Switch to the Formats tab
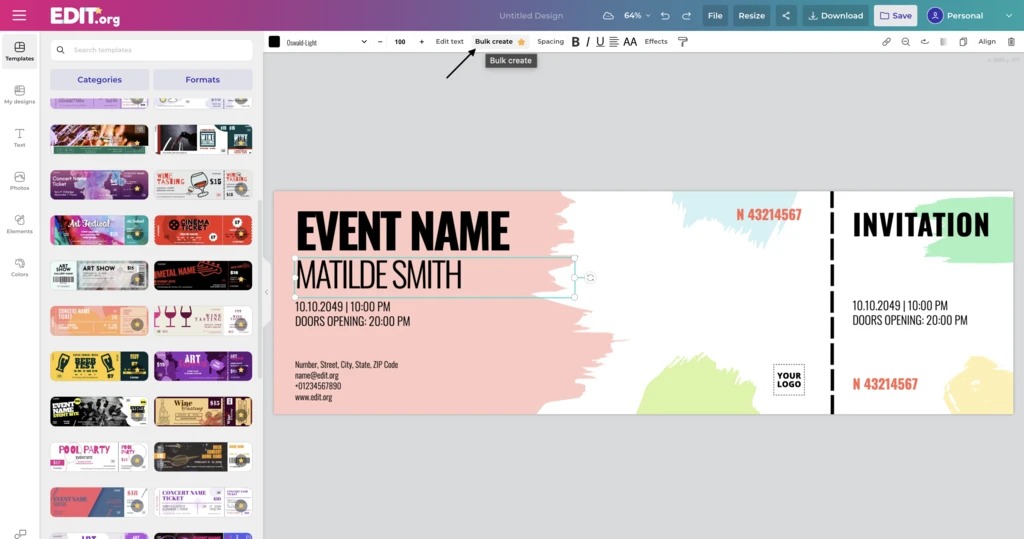The height and width of the screenshot is (539, 1024). (202, 80)
